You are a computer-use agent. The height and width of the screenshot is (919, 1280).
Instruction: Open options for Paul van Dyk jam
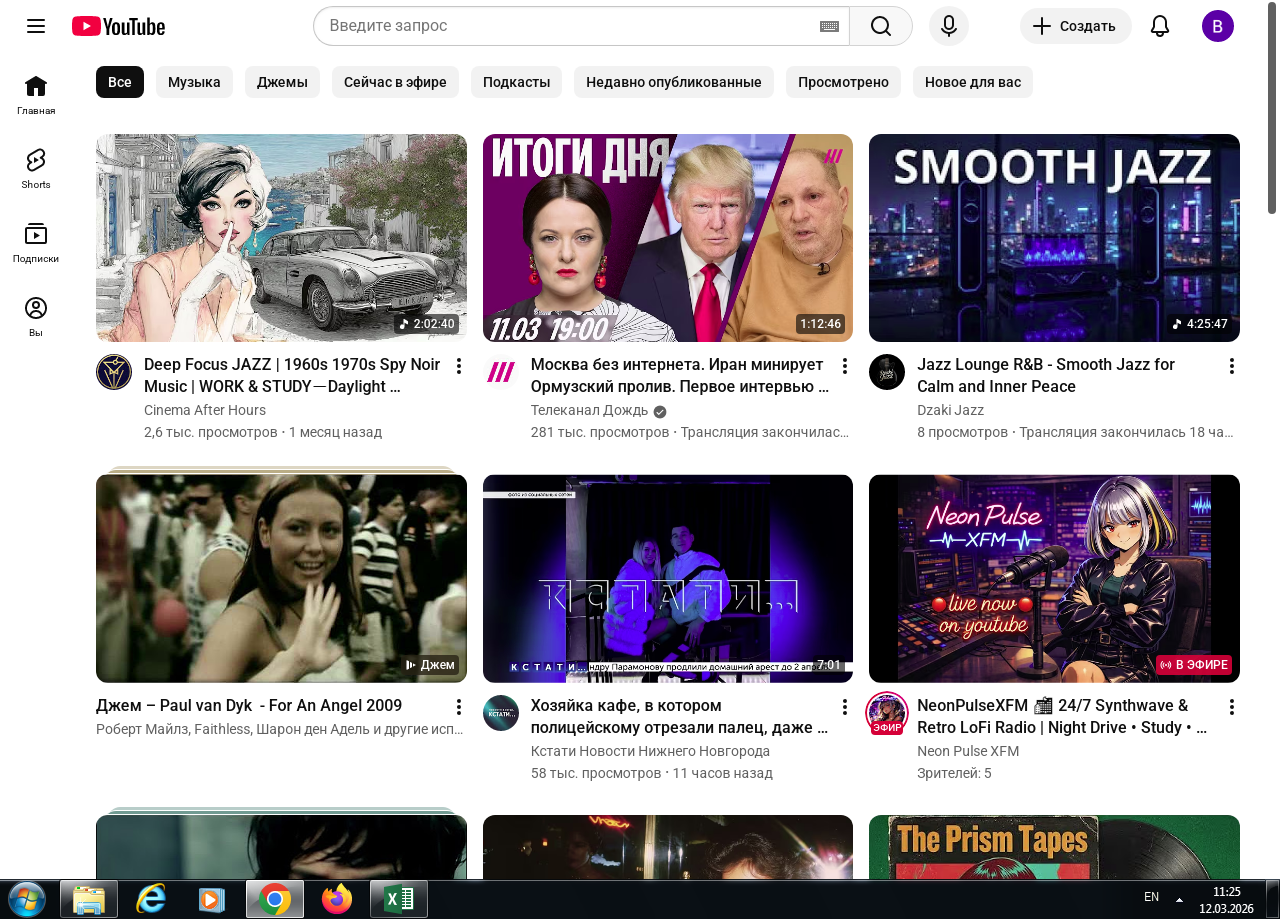[x=459, y=707]
